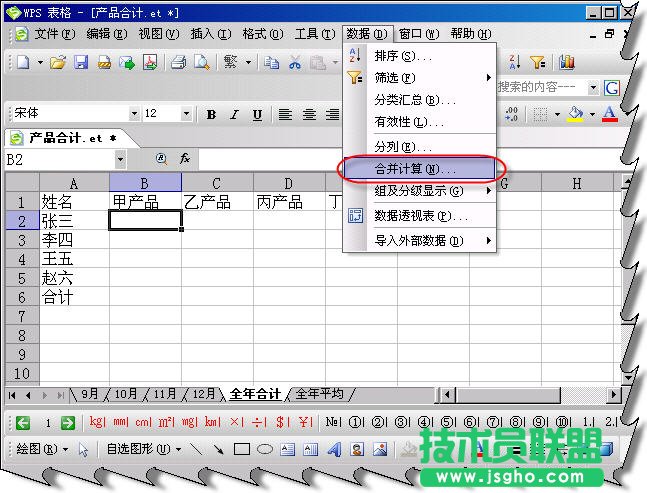Viewport: 647px width, 493px height.
Task: Open the search box dropdown arrow
Action: point(593,87)
